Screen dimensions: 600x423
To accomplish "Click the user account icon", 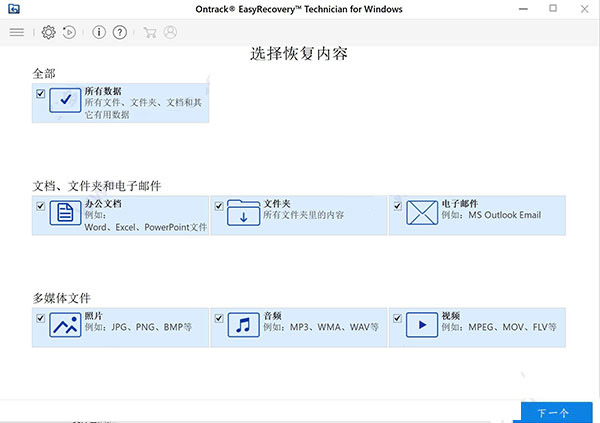I will pyautogui.click(x=170, y=32).
